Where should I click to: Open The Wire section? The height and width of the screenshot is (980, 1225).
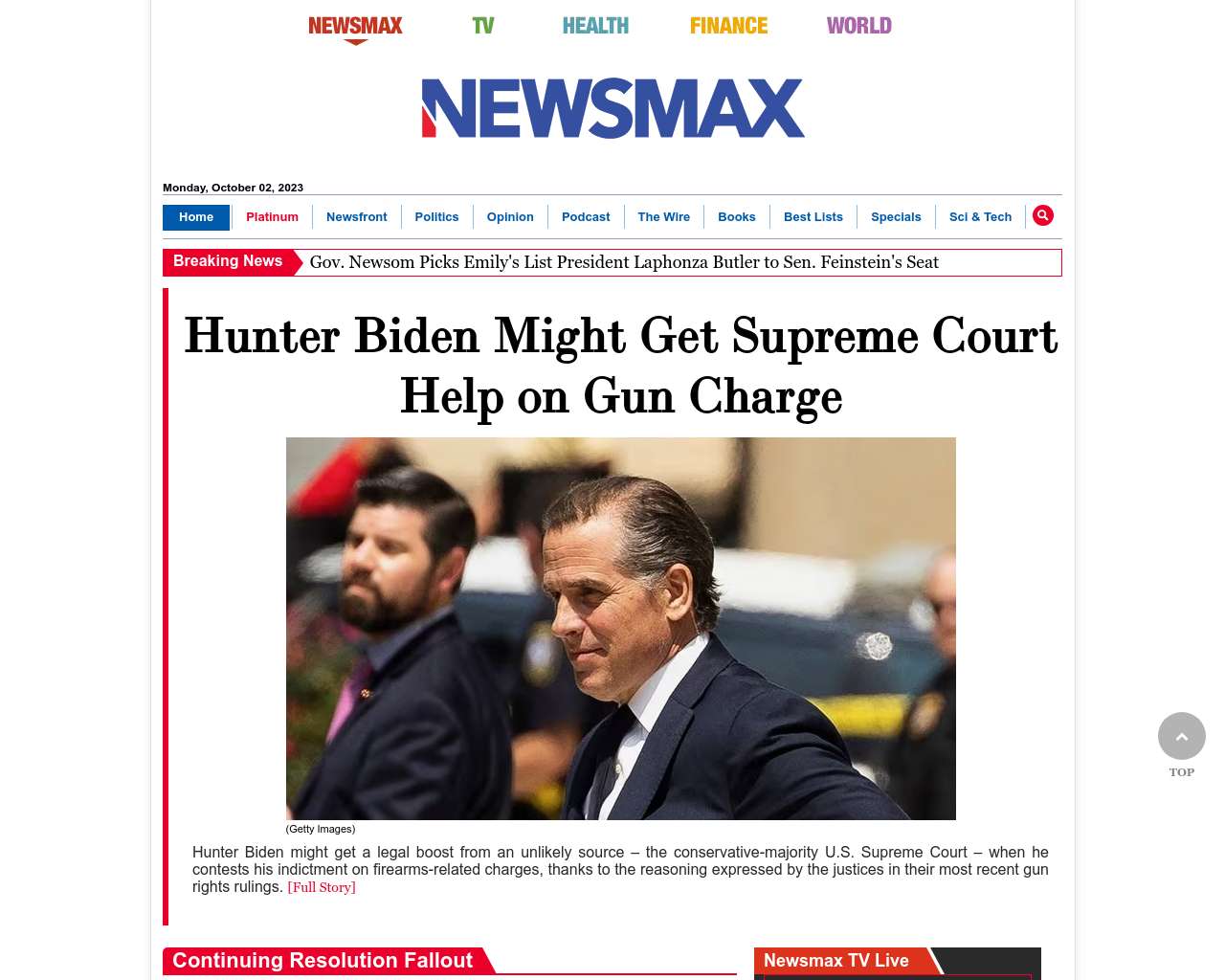(664, 217)
